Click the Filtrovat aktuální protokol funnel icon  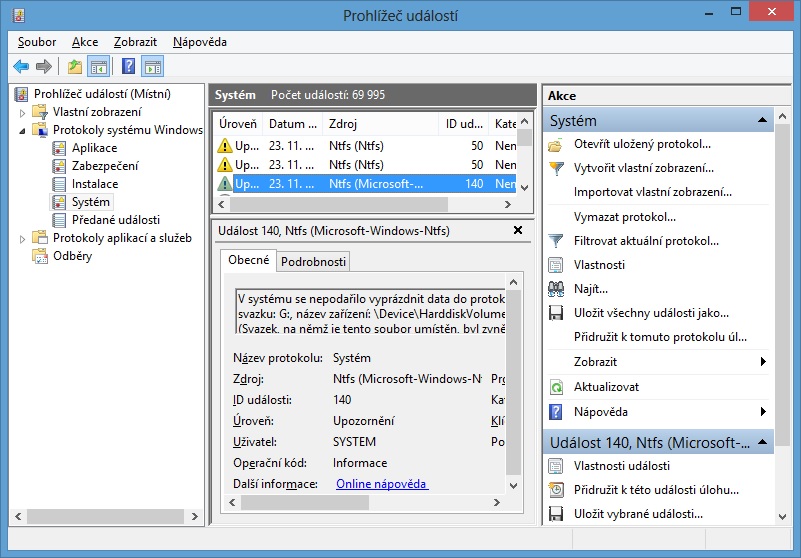tap(557, 241)
